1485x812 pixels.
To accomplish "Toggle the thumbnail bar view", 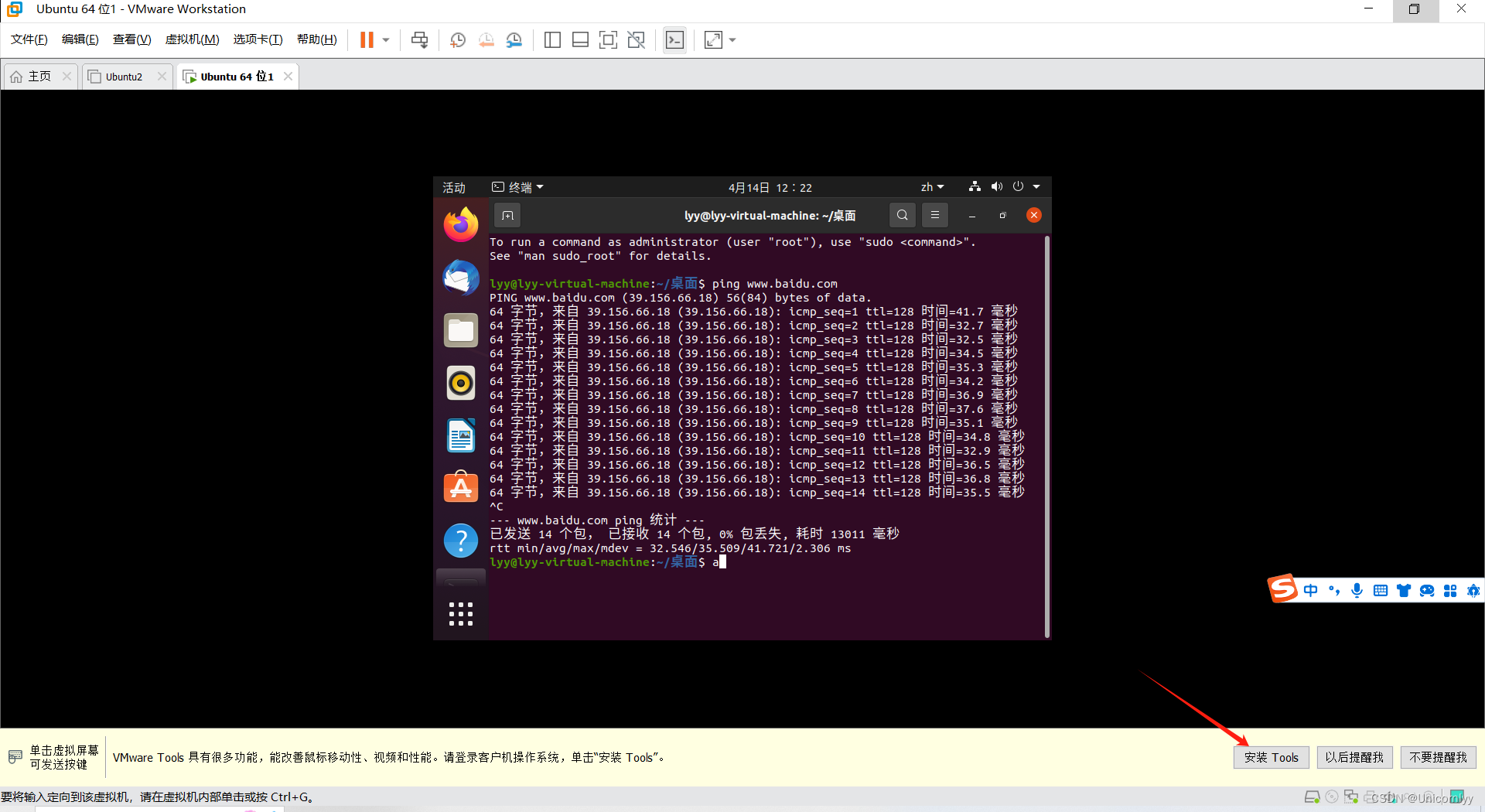I will click(x=580, y=40).
